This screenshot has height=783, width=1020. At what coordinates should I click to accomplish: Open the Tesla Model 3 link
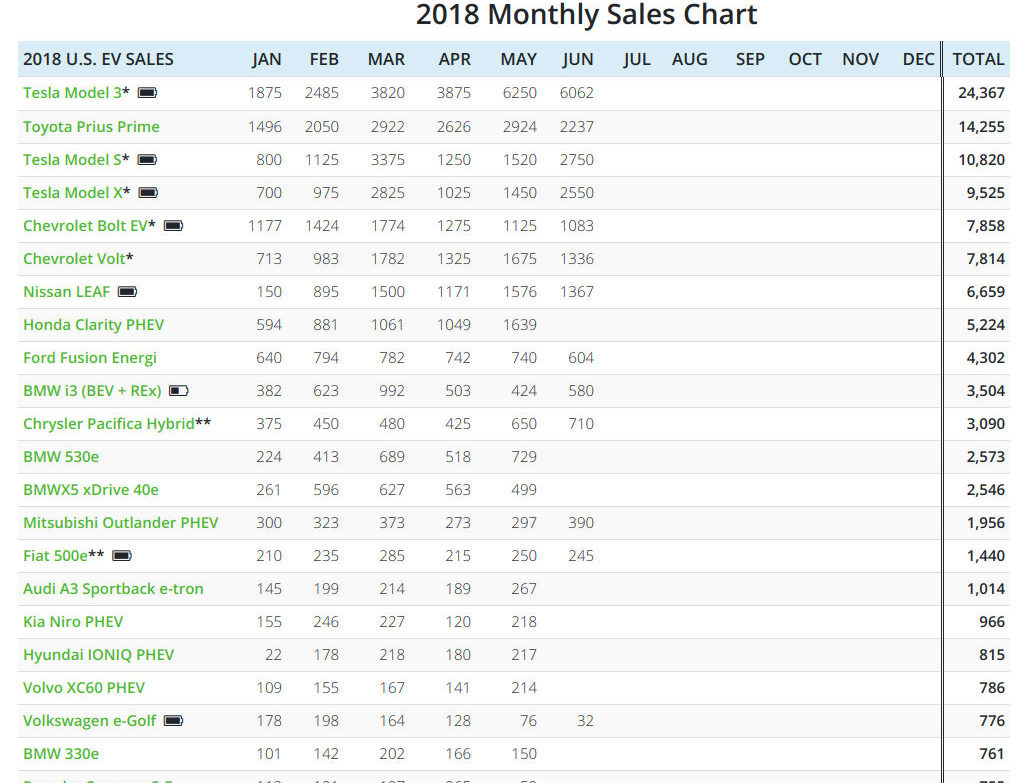point(72,93)
